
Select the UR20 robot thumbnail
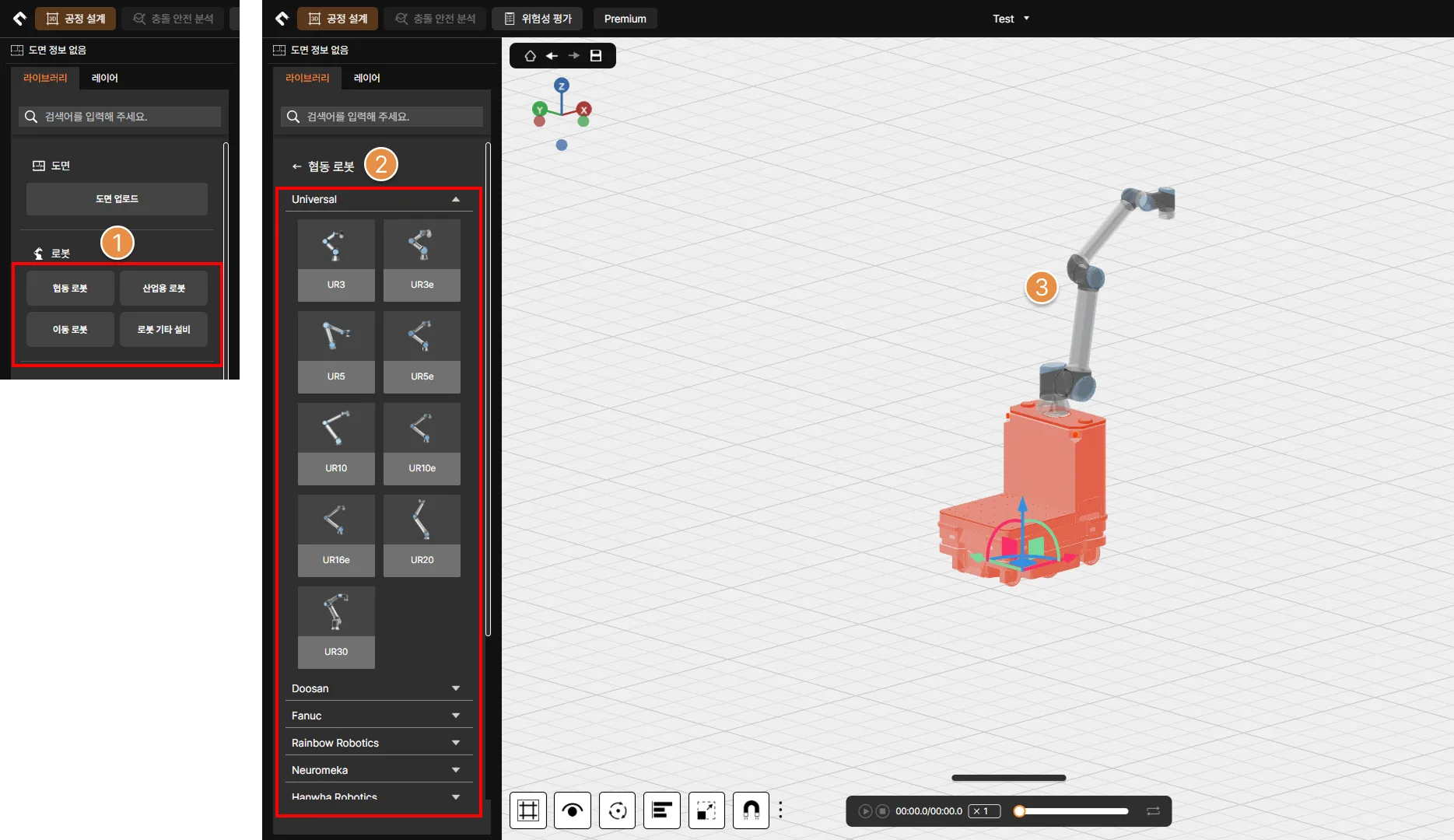point(422,535)
